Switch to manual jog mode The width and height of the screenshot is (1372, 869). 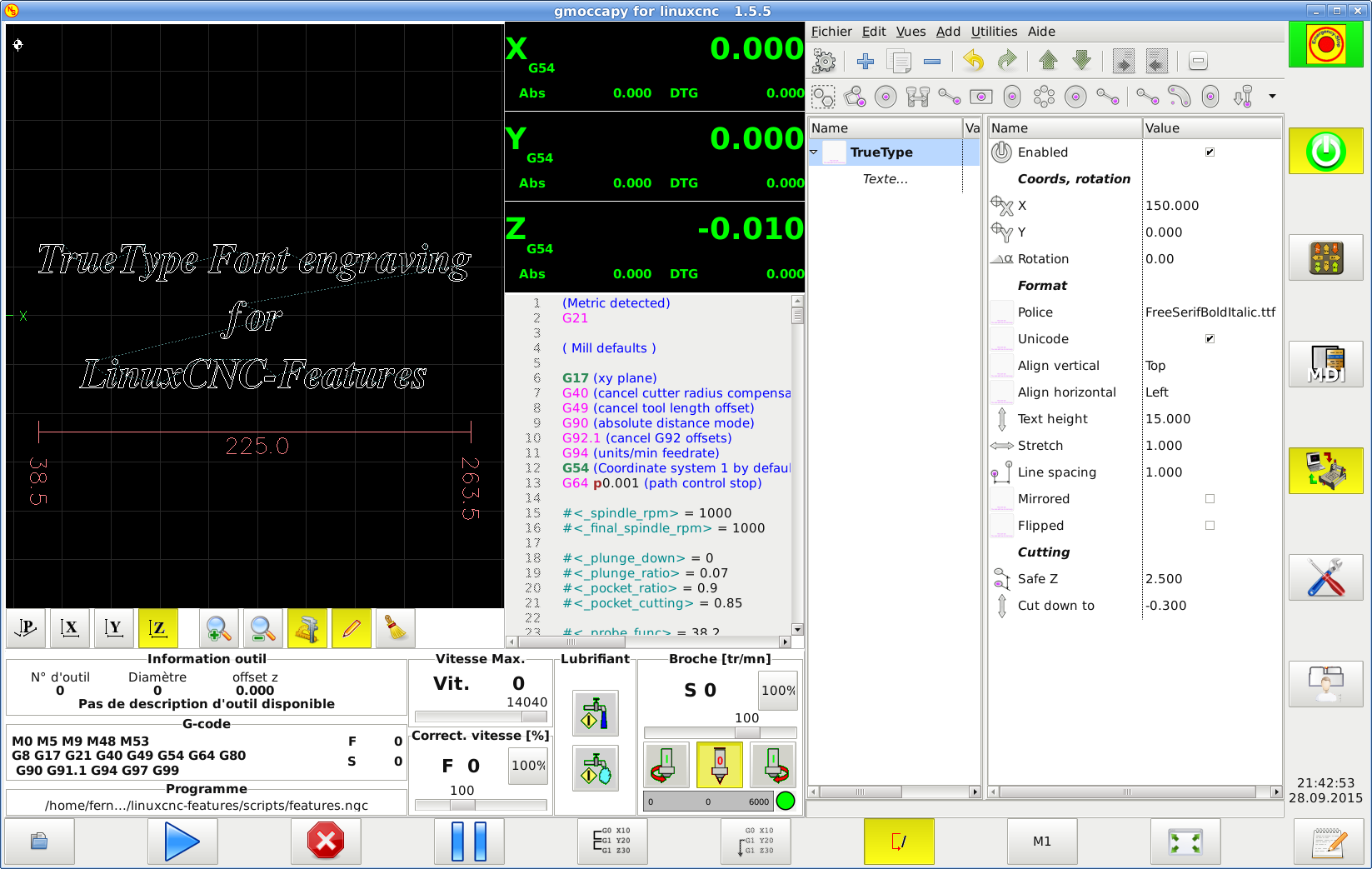click(1325, 257)
